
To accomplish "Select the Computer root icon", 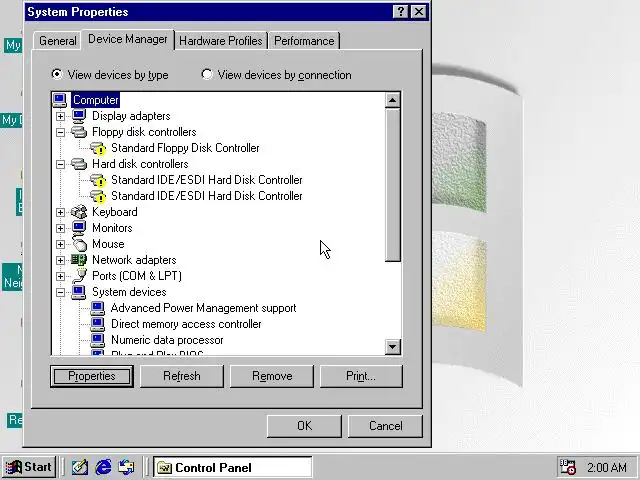I will 60,100.
